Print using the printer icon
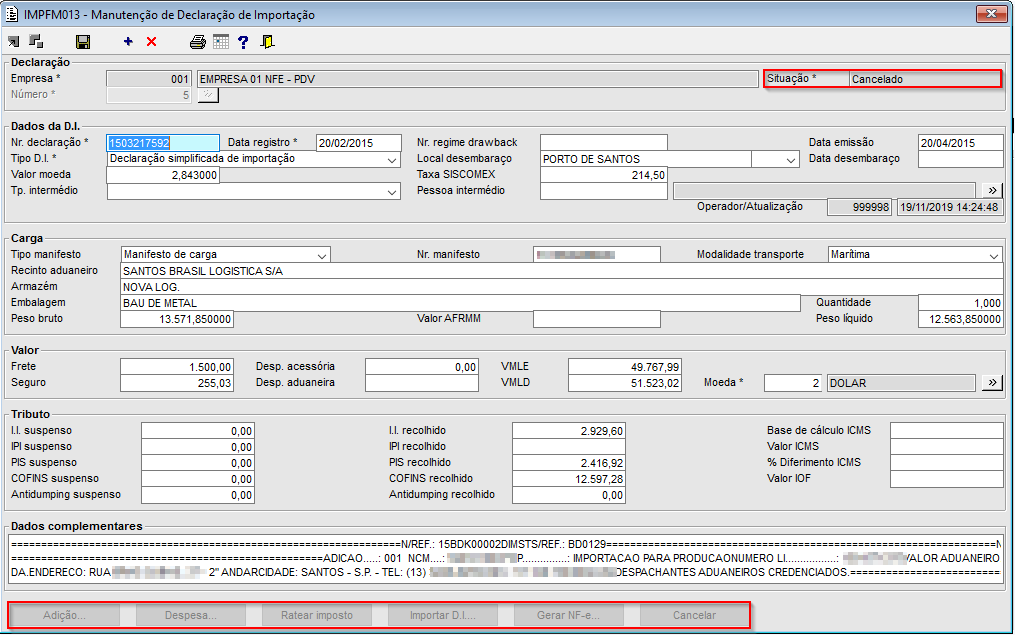This screenshot has width=1015, height=635. point(198,42)
